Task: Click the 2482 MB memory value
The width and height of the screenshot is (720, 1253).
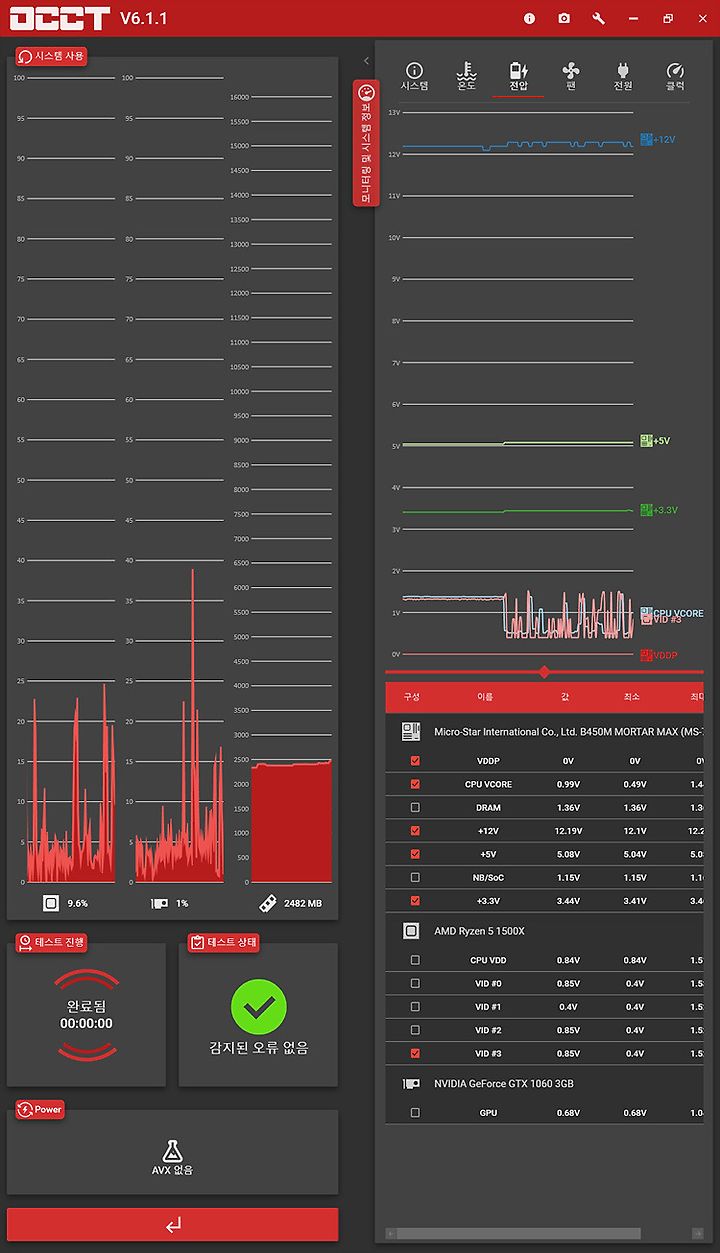Action: [303, 903]
